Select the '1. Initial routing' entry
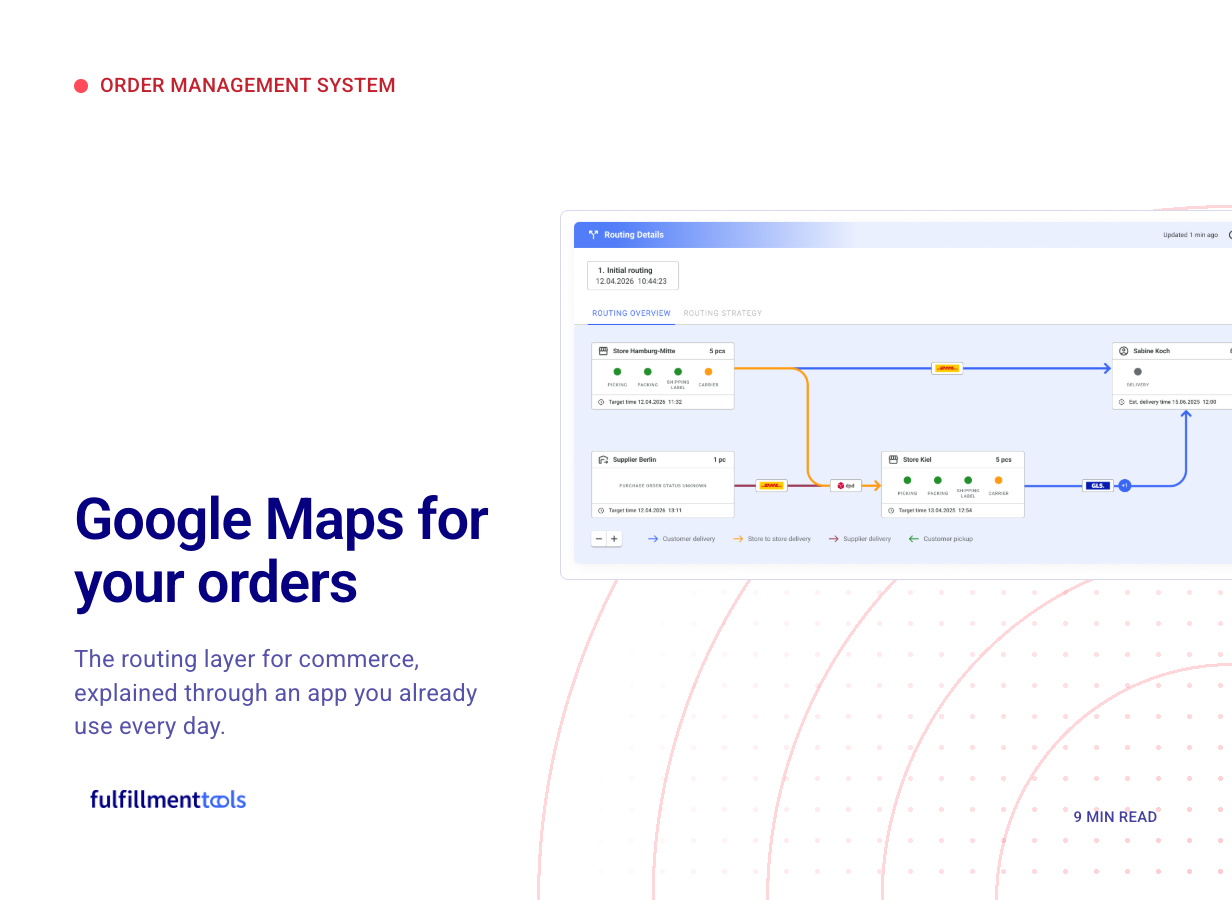 633,276
